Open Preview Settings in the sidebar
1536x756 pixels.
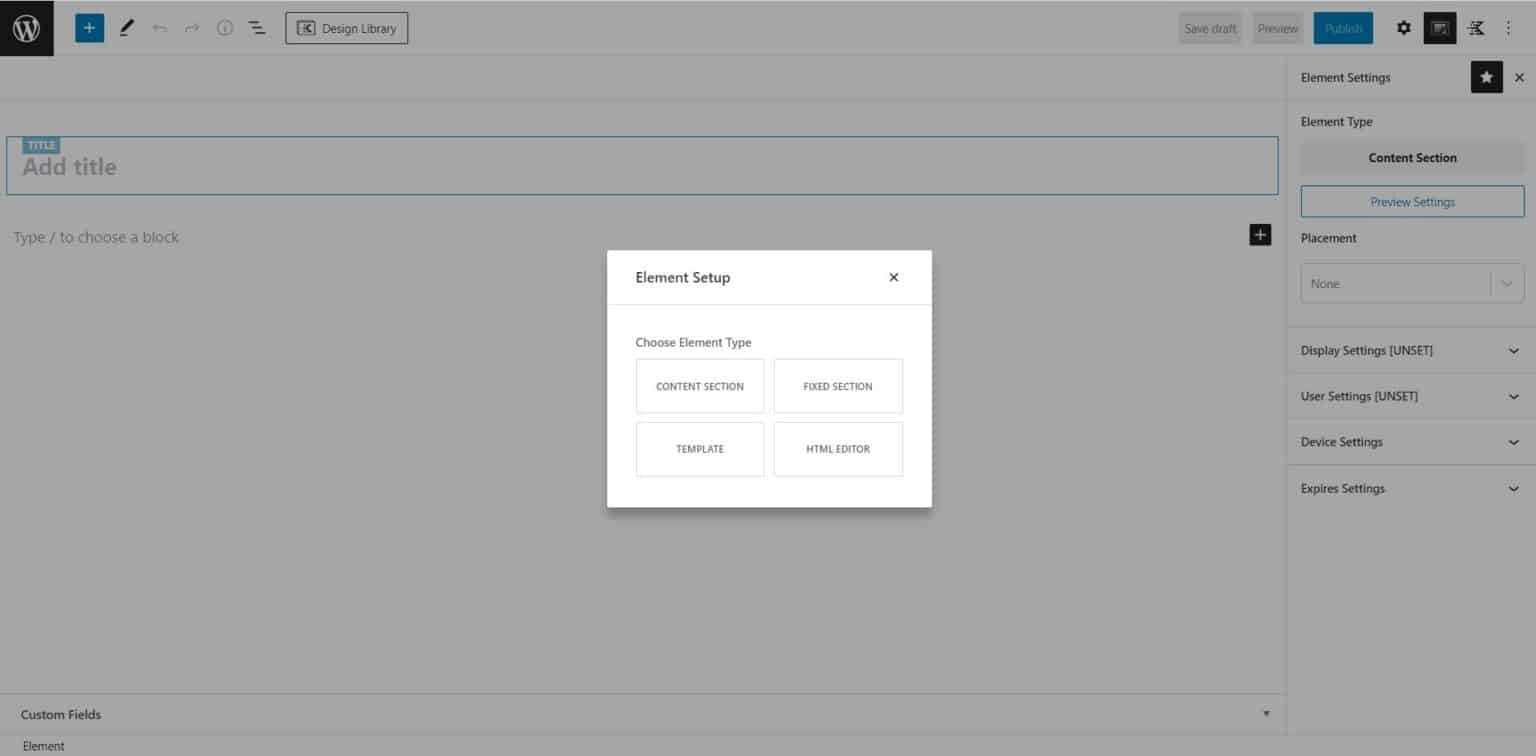1412,201
